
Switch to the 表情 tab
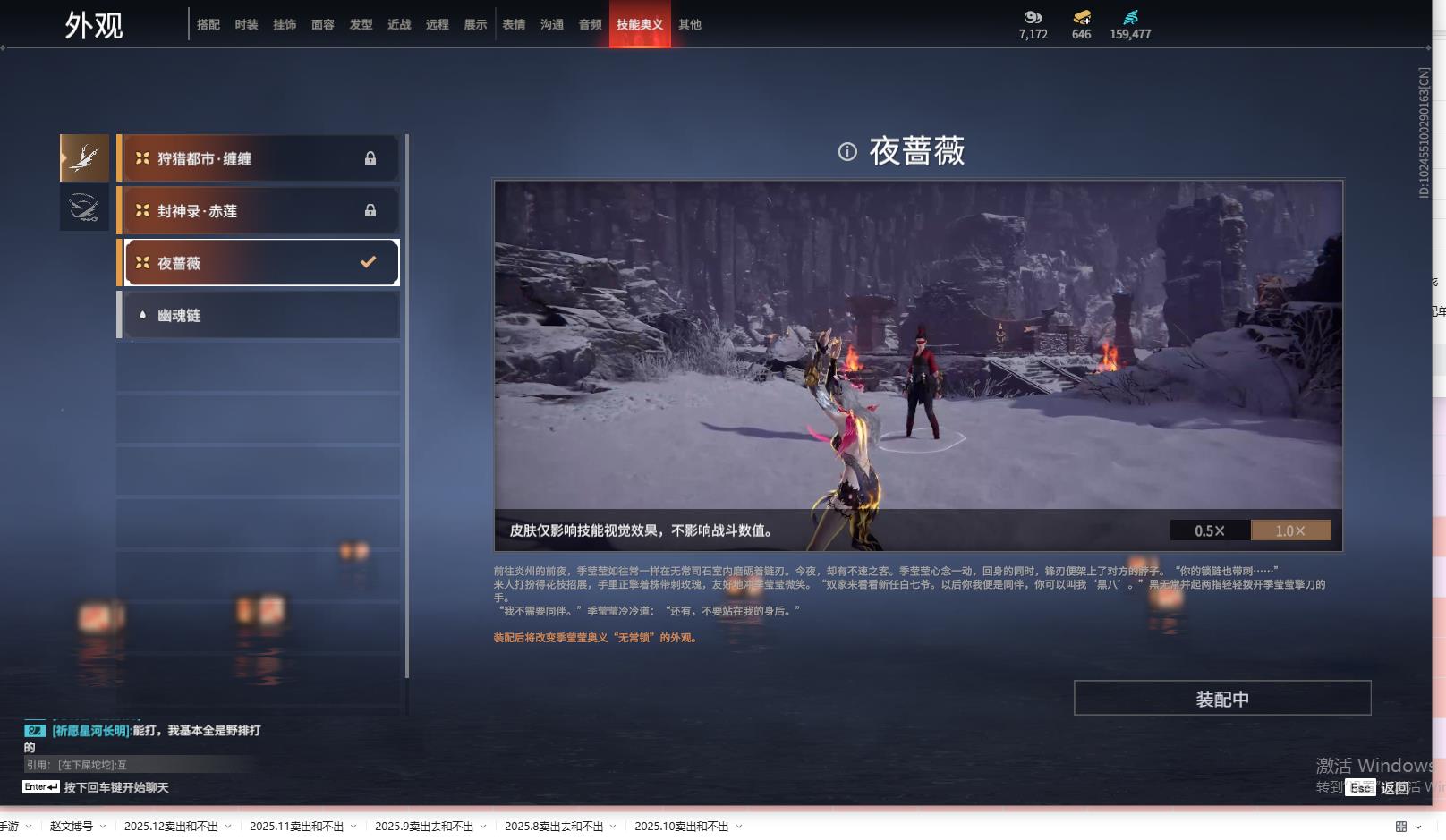tap(514, 25)
